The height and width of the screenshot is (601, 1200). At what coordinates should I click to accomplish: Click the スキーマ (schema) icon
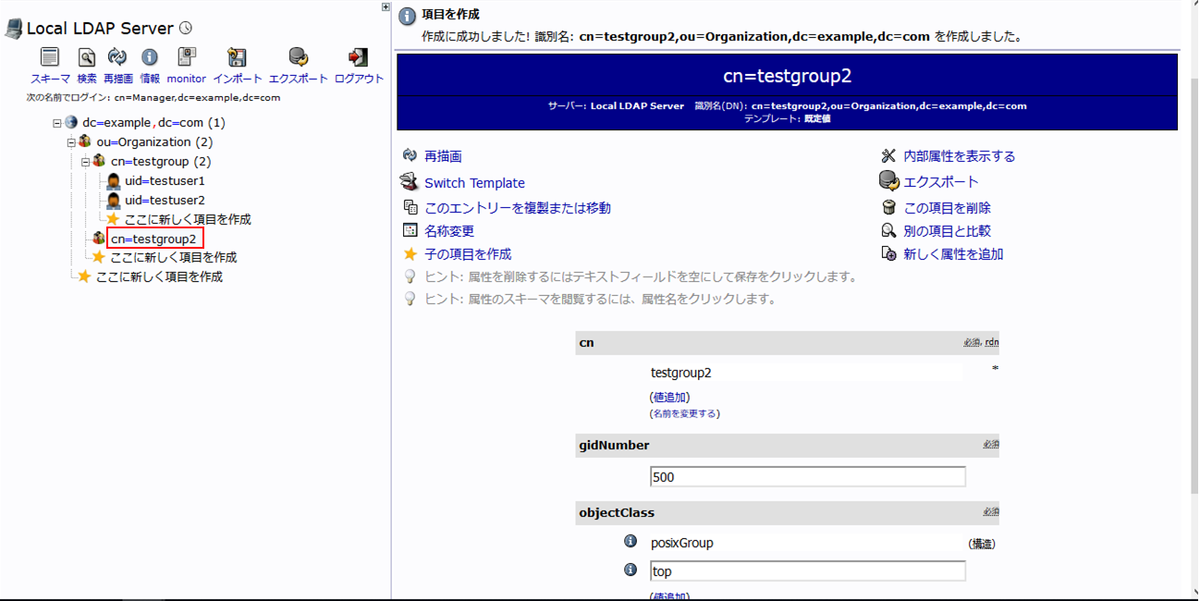50,58
